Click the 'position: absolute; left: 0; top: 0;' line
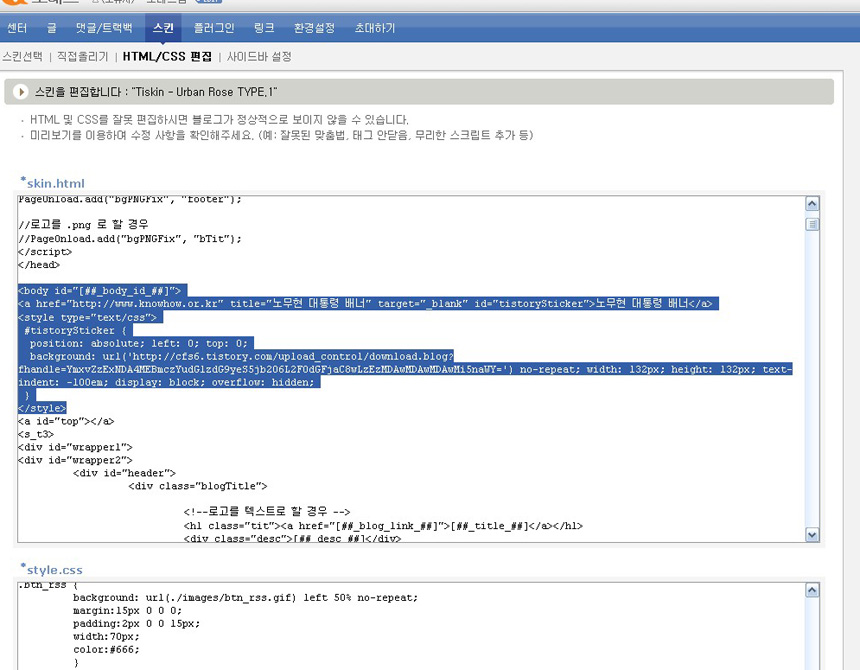Viewport: 860px width, 670px height. [x=139, y=343]
